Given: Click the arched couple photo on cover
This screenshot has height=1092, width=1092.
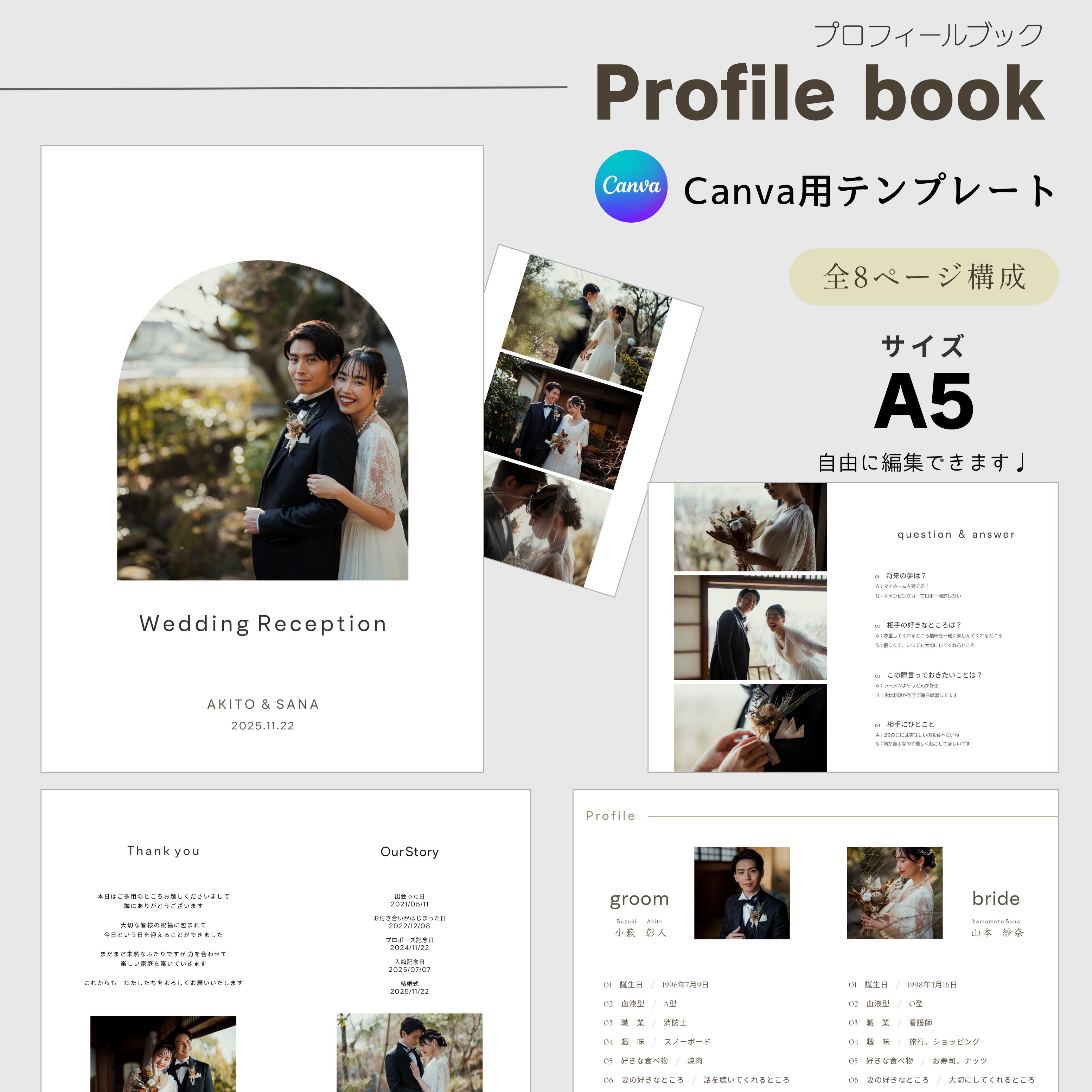Looking at the screenshot, I should pyautogui.click(x=262, y=421).
